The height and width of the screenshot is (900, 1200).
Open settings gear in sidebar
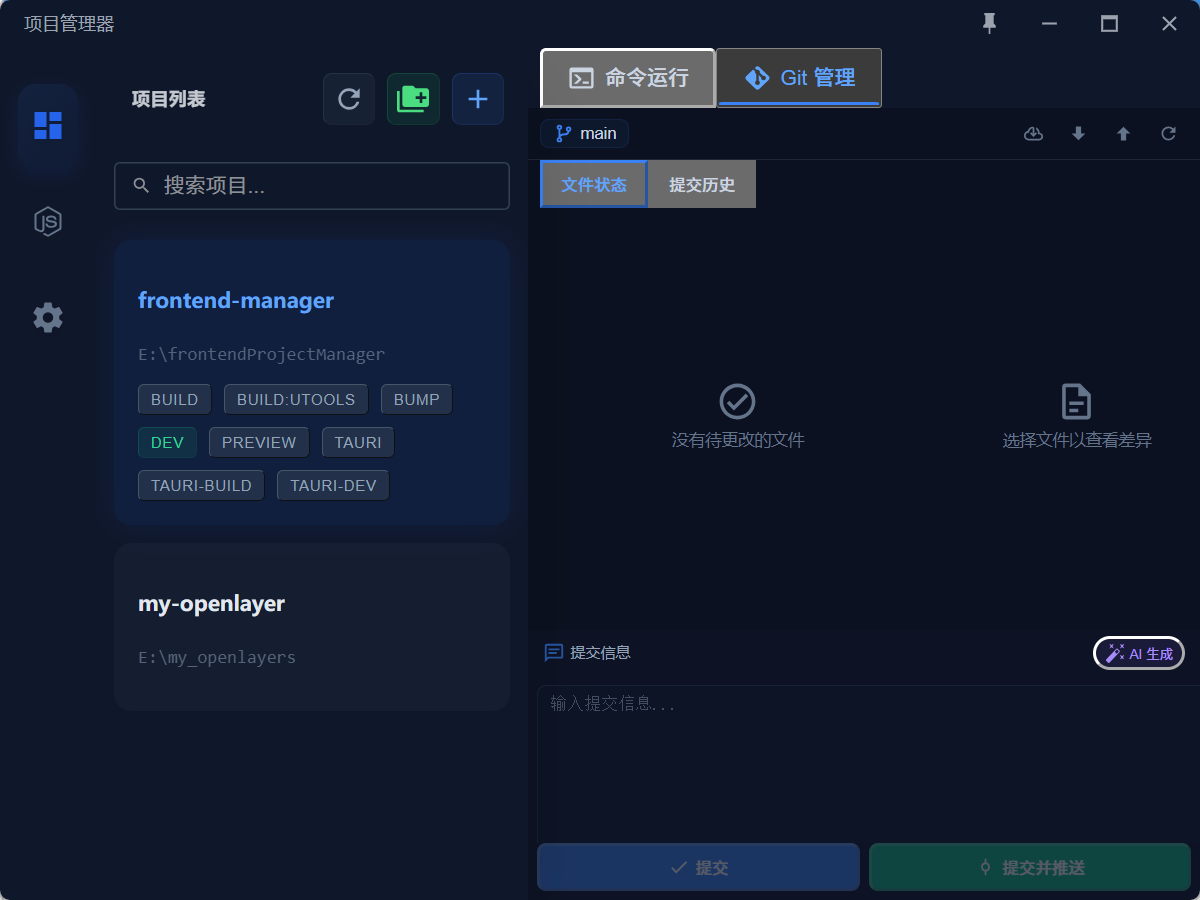48,318
